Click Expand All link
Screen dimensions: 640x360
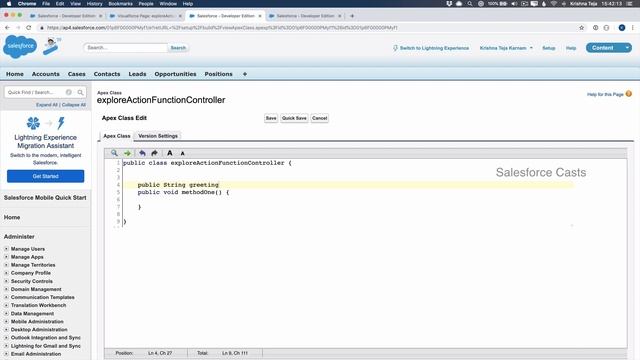[47, 105]
